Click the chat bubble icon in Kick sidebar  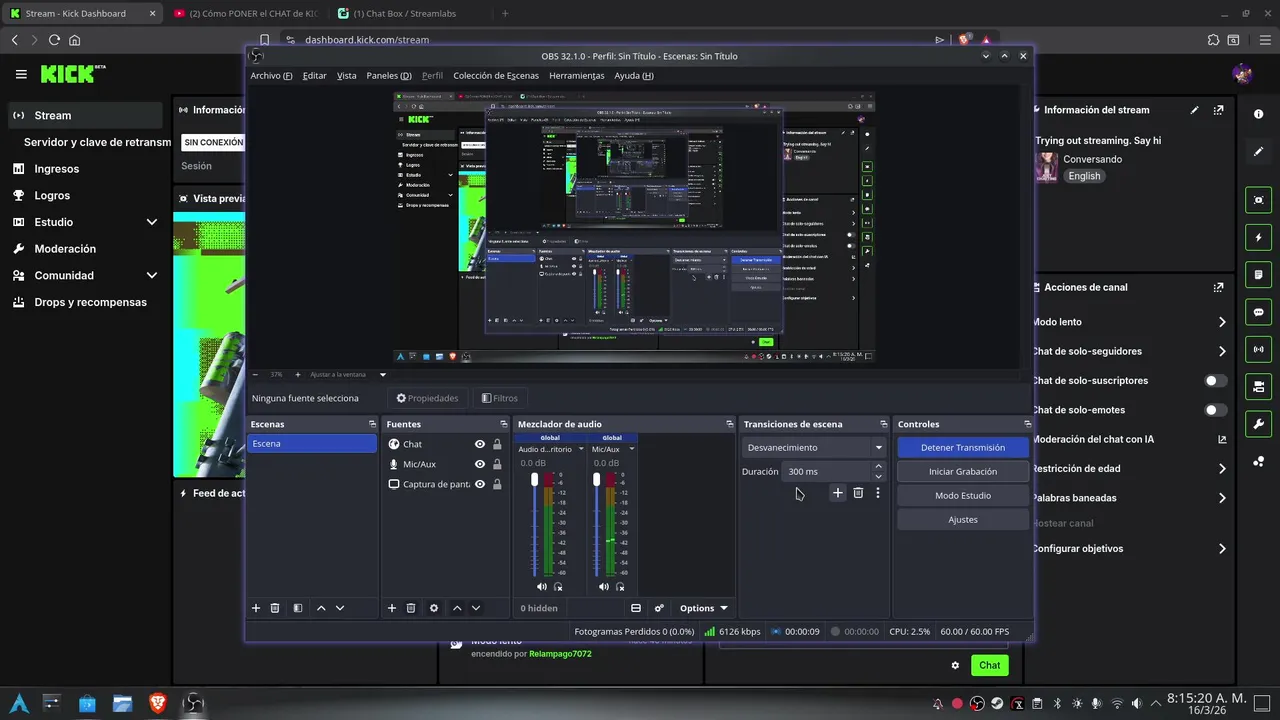pyautogui.click(x=1258, y=312)
